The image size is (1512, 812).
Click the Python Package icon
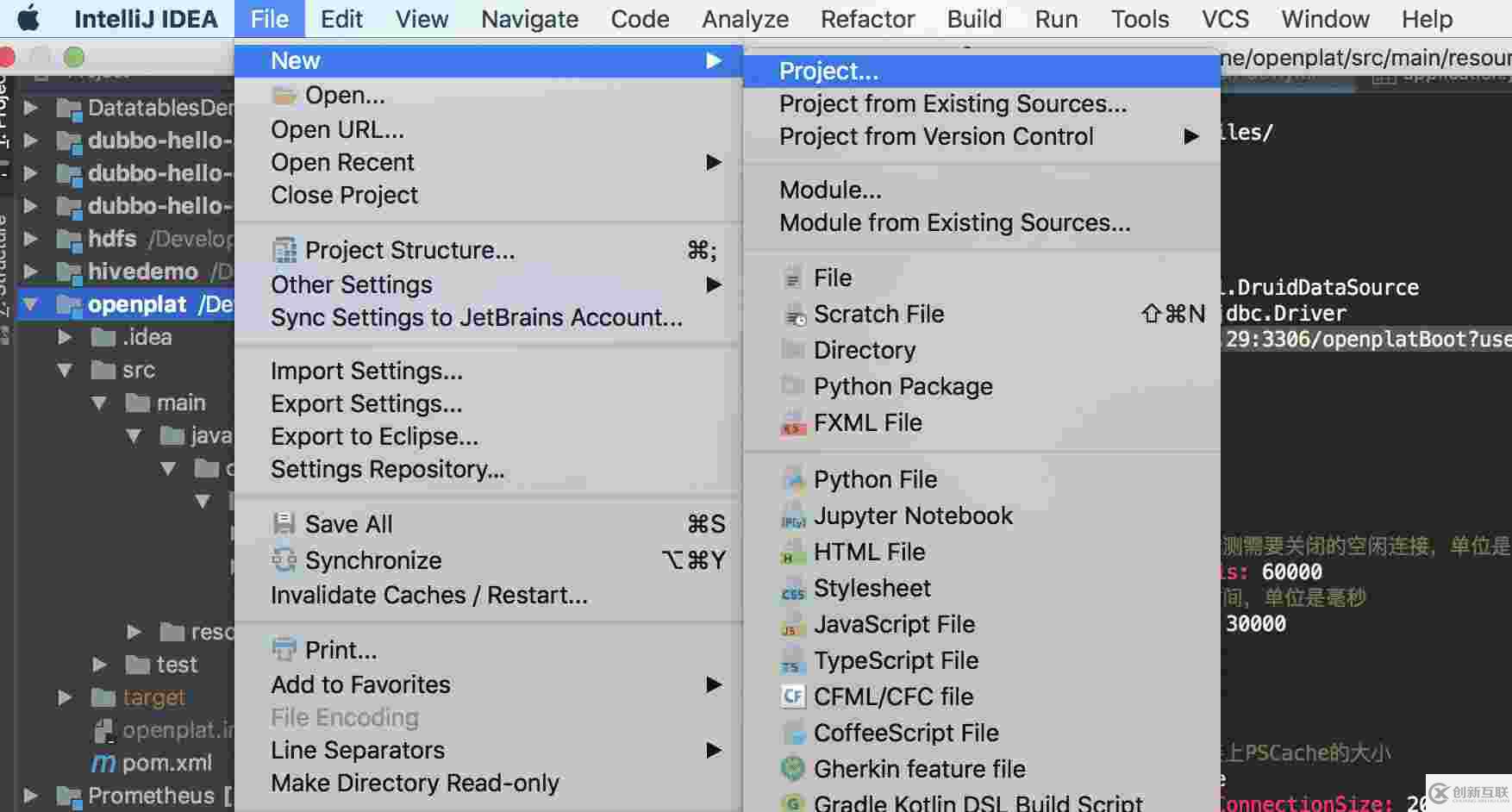[x=792, y=385]
